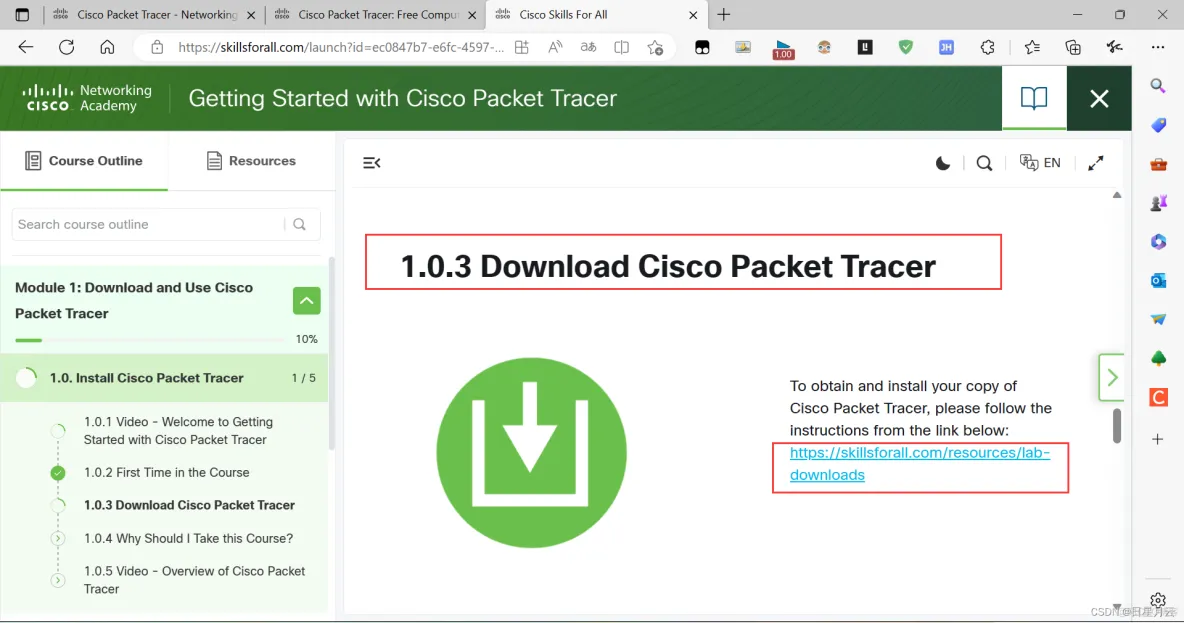The image size is (1184, 623).
Task: Collapse the sidebar with the hamburger icon
Action: [x=372, y=163]
